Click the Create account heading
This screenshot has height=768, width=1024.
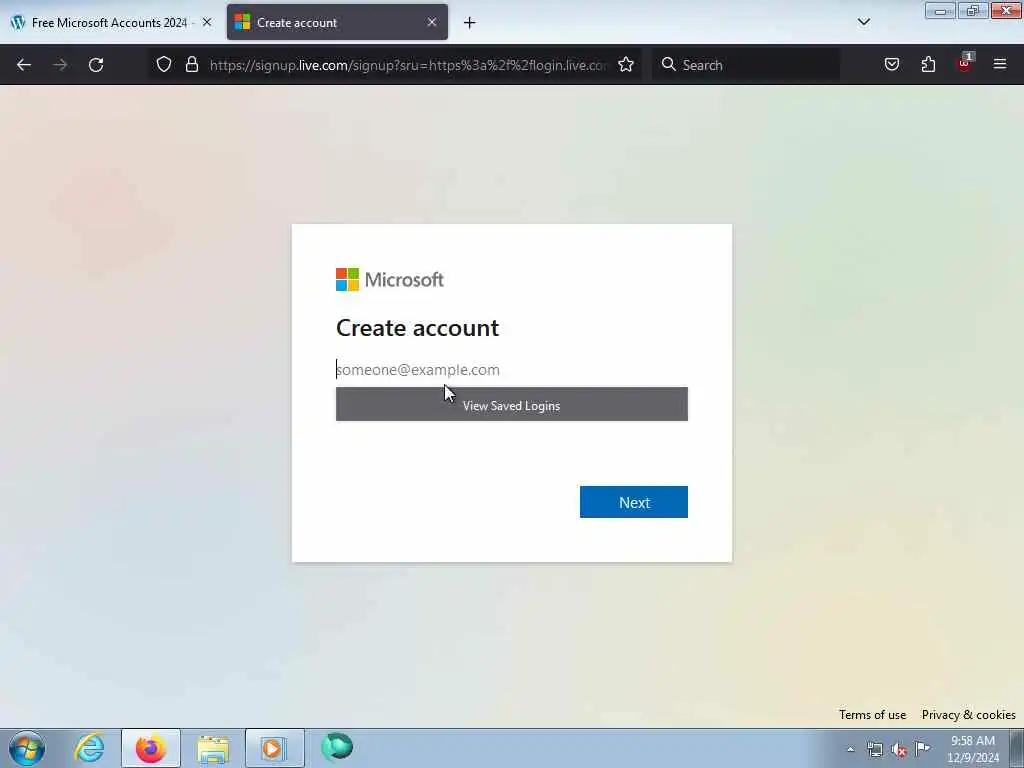point(417,328)
